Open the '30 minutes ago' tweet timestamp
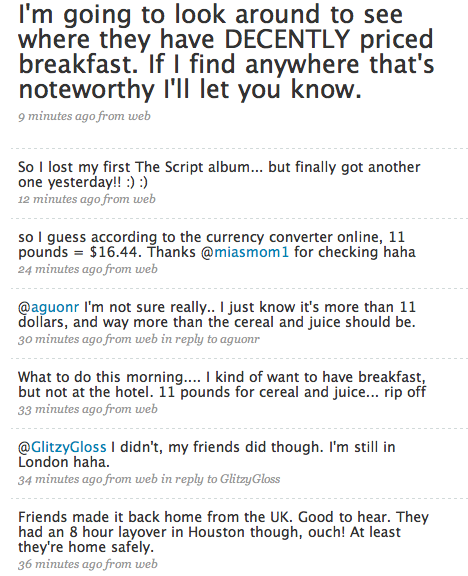Screen dimensions: 468x576 [x=61, y=339]
